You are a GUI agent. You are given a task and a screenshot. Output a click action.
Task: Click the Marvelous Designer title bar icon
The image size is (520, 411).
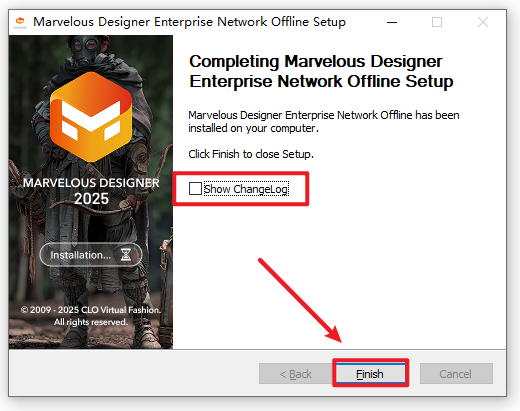tap(20, 22)
